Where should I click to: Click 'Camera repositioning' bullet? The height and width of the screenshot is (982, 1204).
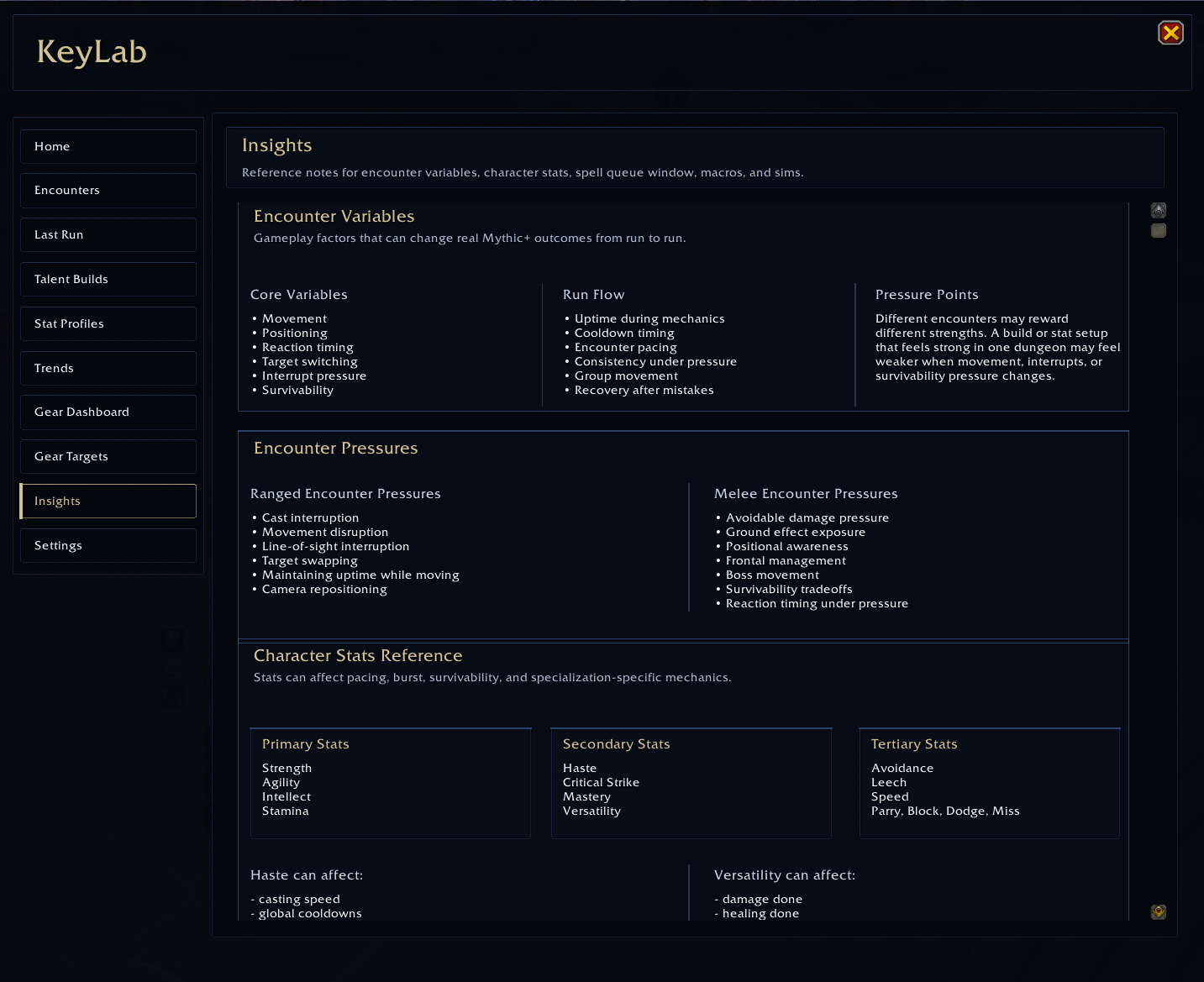click(x=324, y=589)
